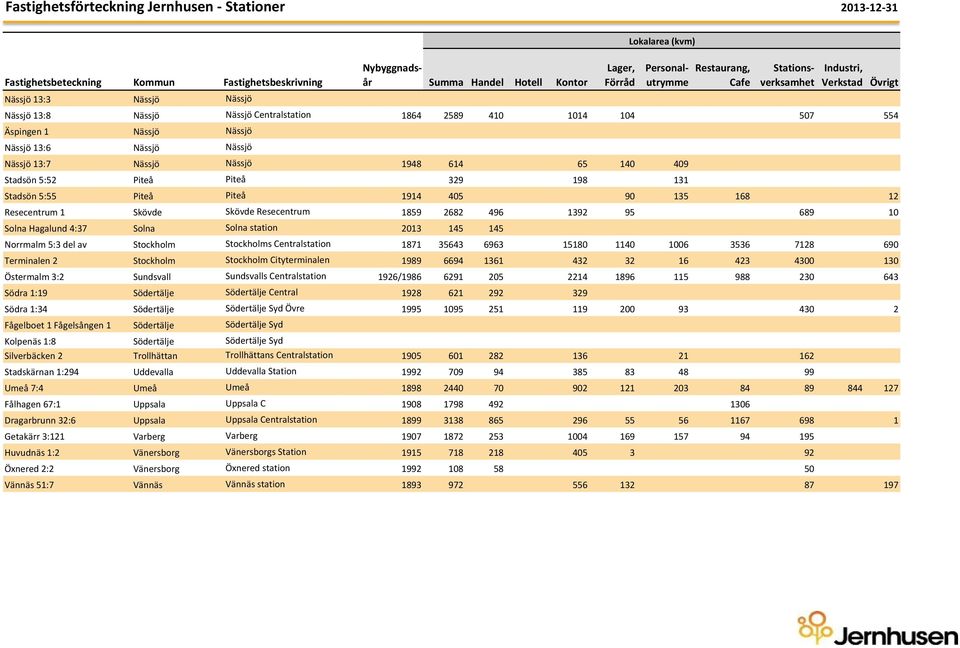Select the Dragarbrunn 32:6 property cell
The height and width of the screenshot is (648, 960).
tap(40, 421)
